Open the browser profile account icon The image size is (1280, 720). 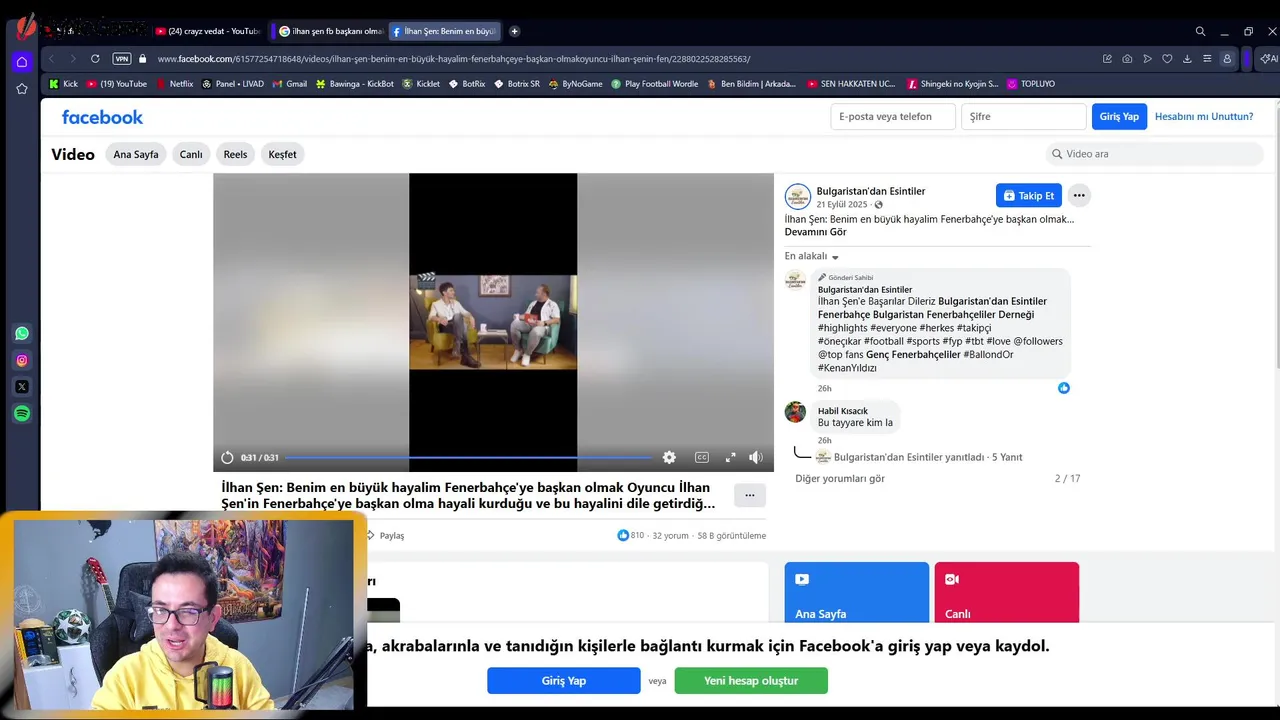1227,59
